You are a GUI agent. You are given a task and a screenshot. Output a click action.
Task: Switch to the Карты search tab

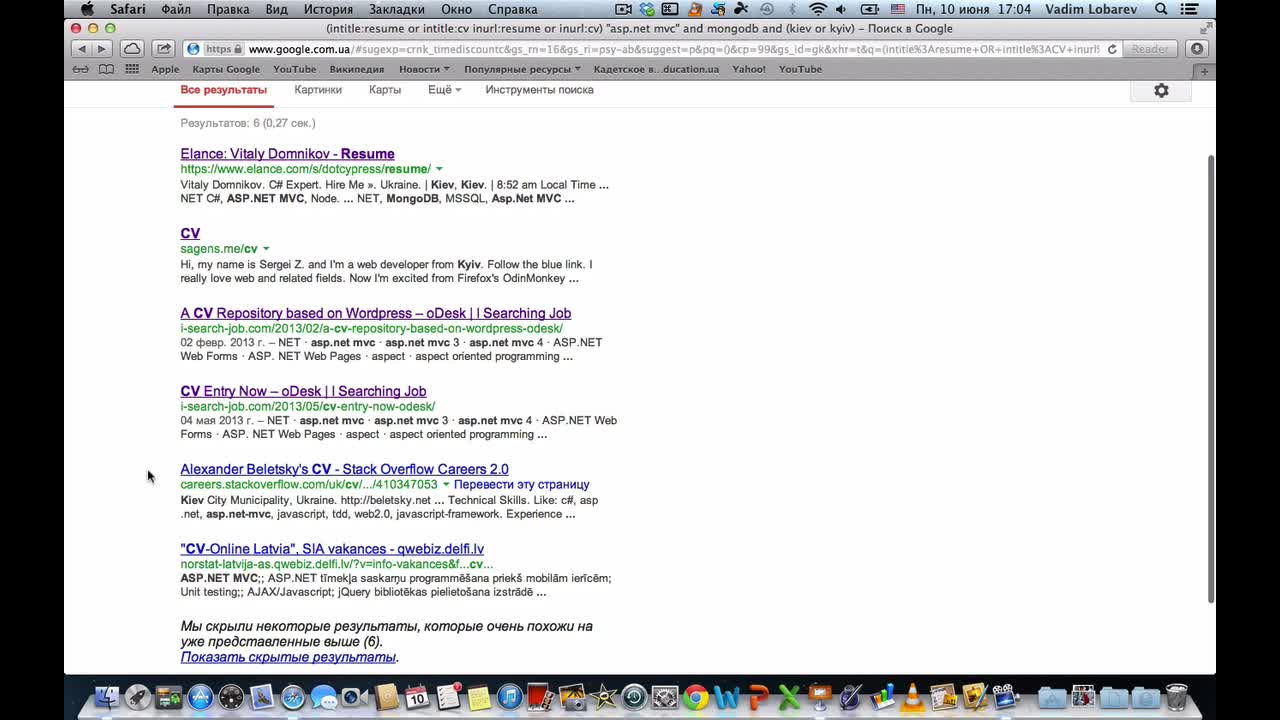(385, 90)
